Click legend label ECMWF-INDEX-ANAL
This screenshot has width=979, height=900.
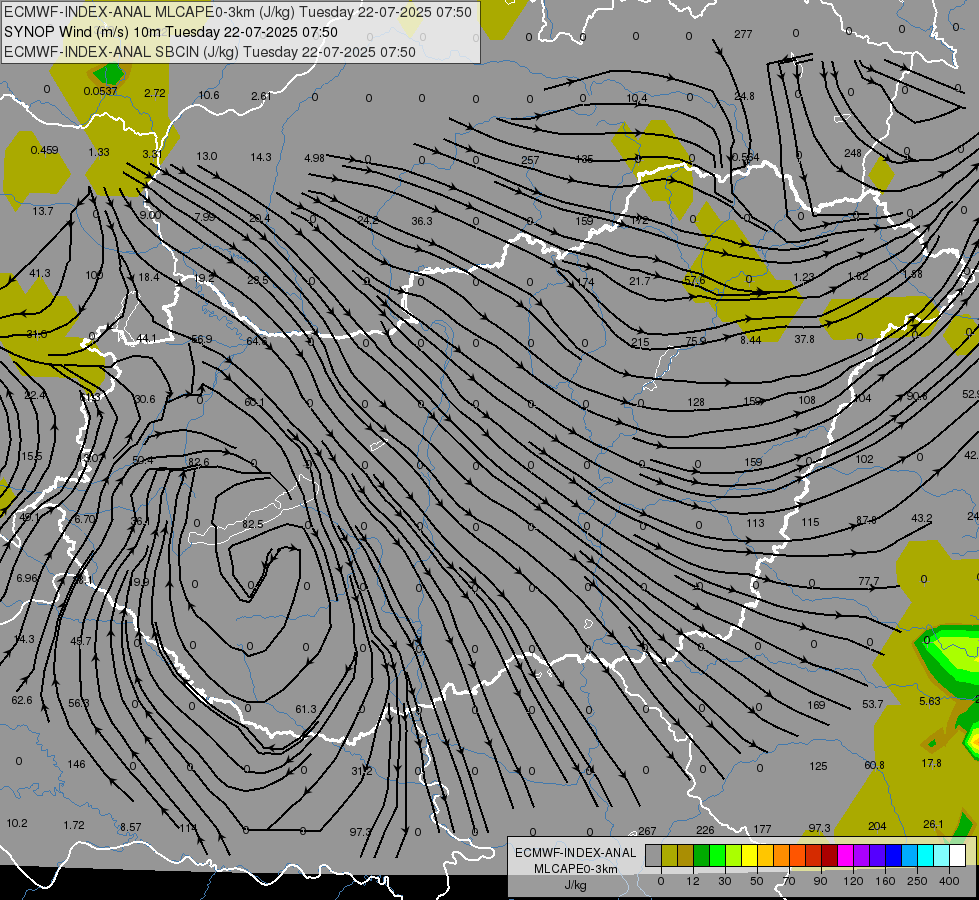(575, 853)
